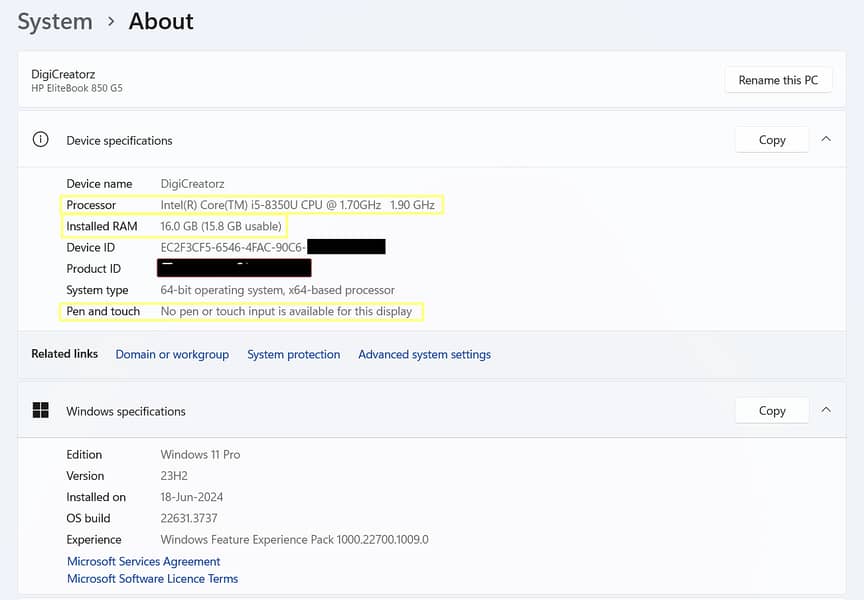The image size is (864, 600).
Task: Collapse the Device specifications section chevron
Action: click(x=826, y=140)
